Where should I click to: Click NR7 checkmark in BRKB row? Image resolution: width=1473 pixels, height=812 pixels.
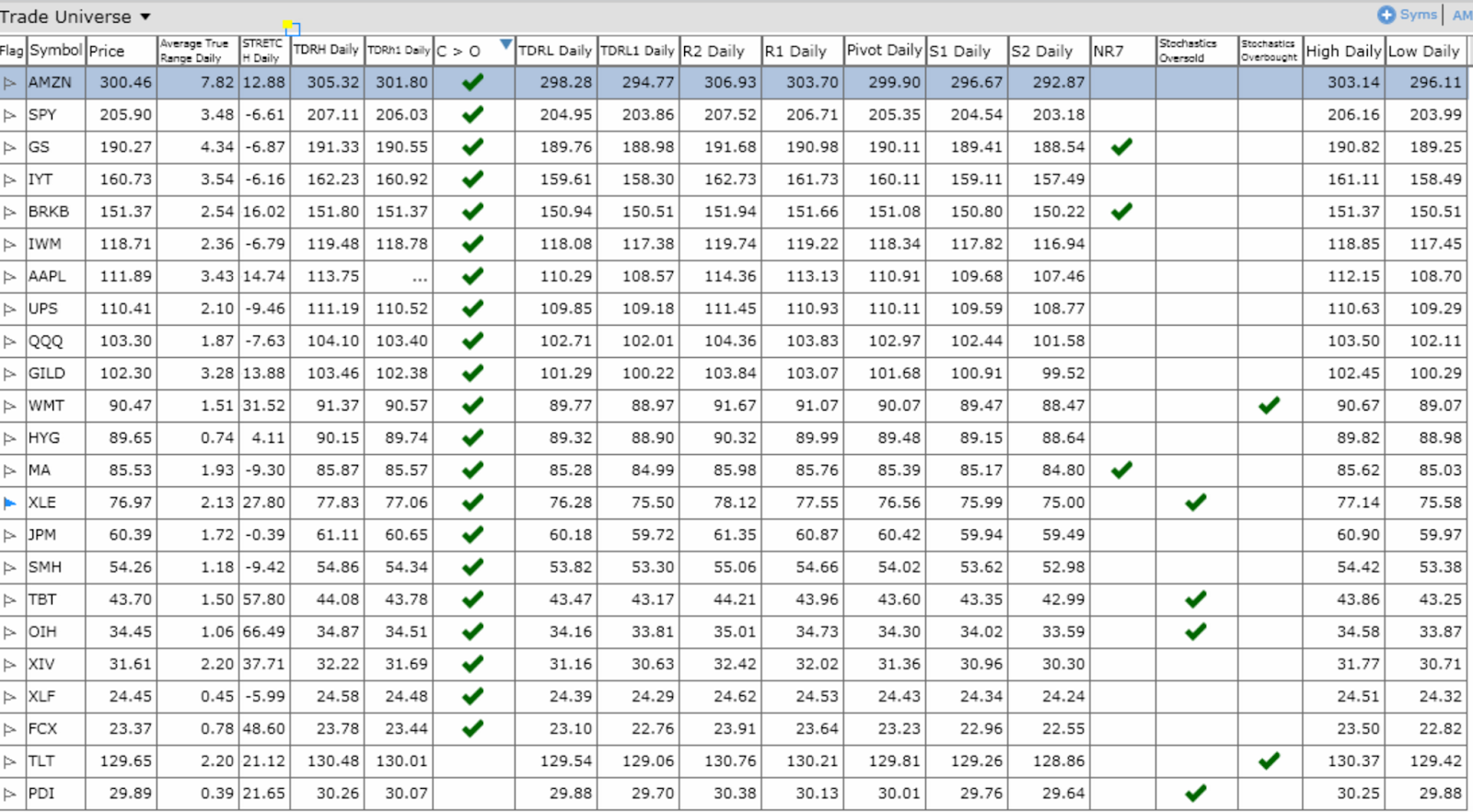pyautogui.click(x=1121, y=212)
